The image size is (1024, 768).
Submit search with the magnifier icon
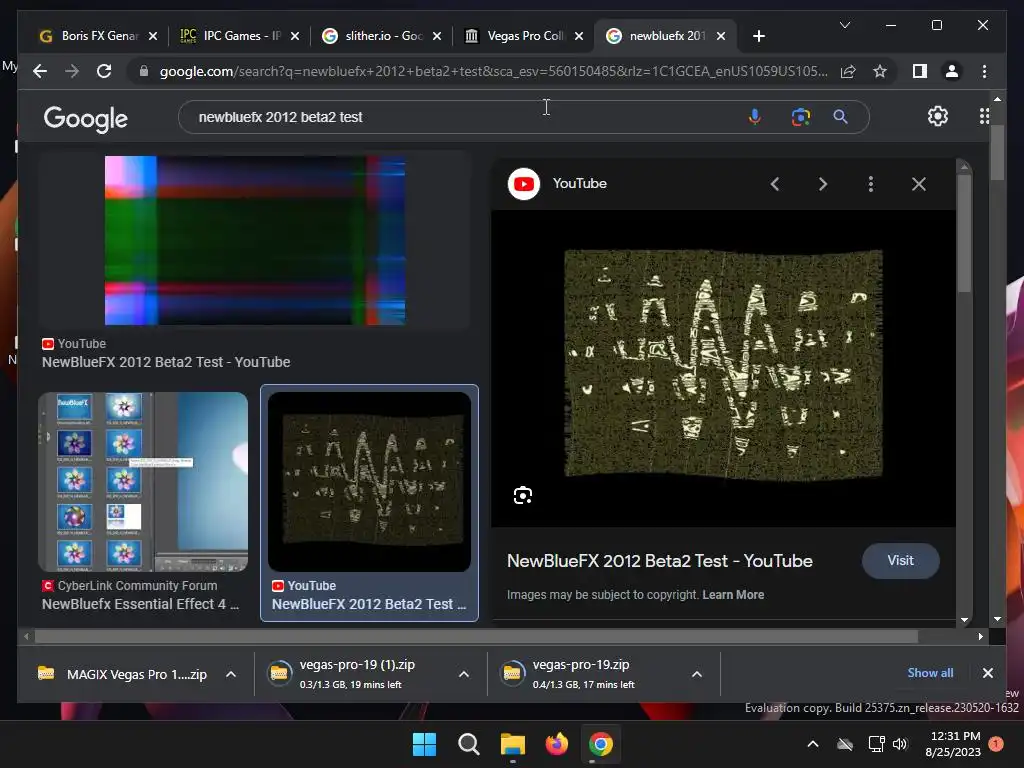click(x=840, y=117)
